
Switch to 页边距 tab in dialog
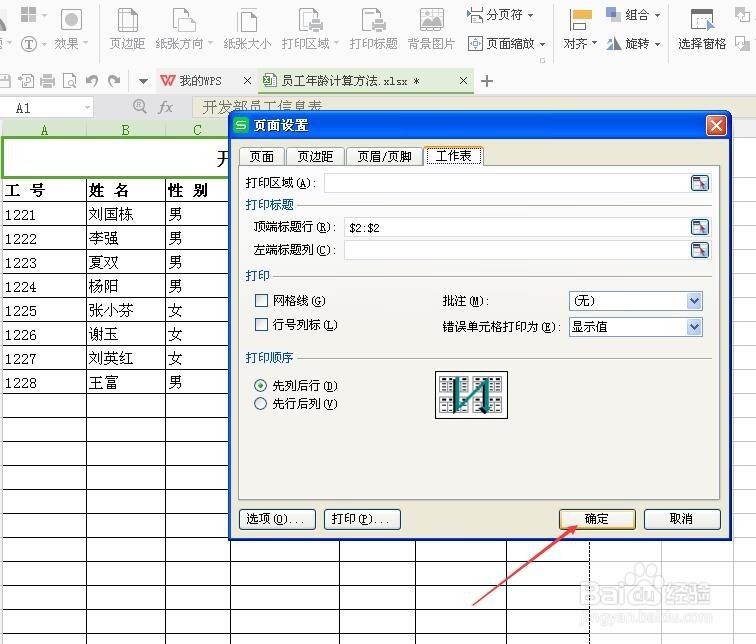click(x=315, y=157)
